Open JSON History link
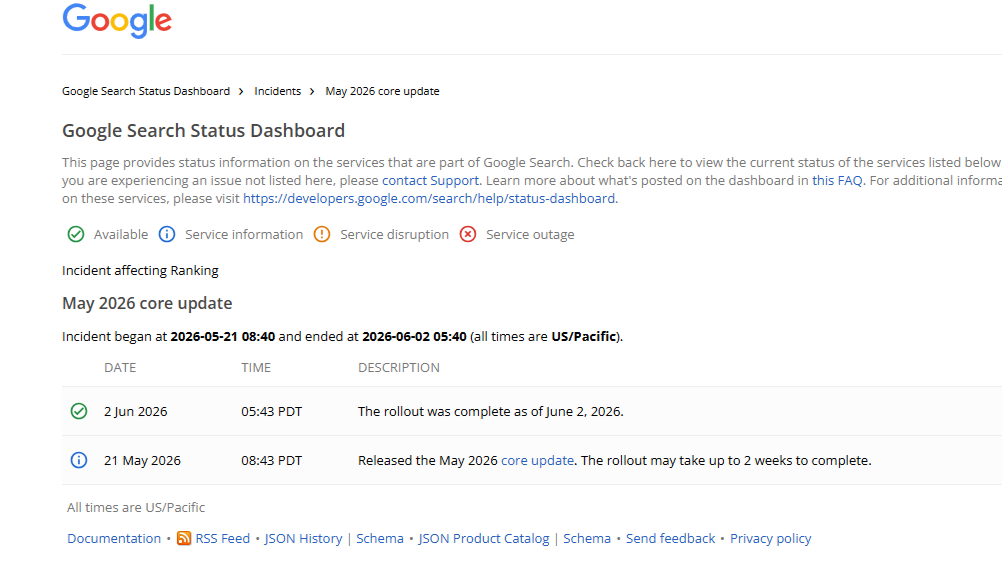 tap(303, 538)
